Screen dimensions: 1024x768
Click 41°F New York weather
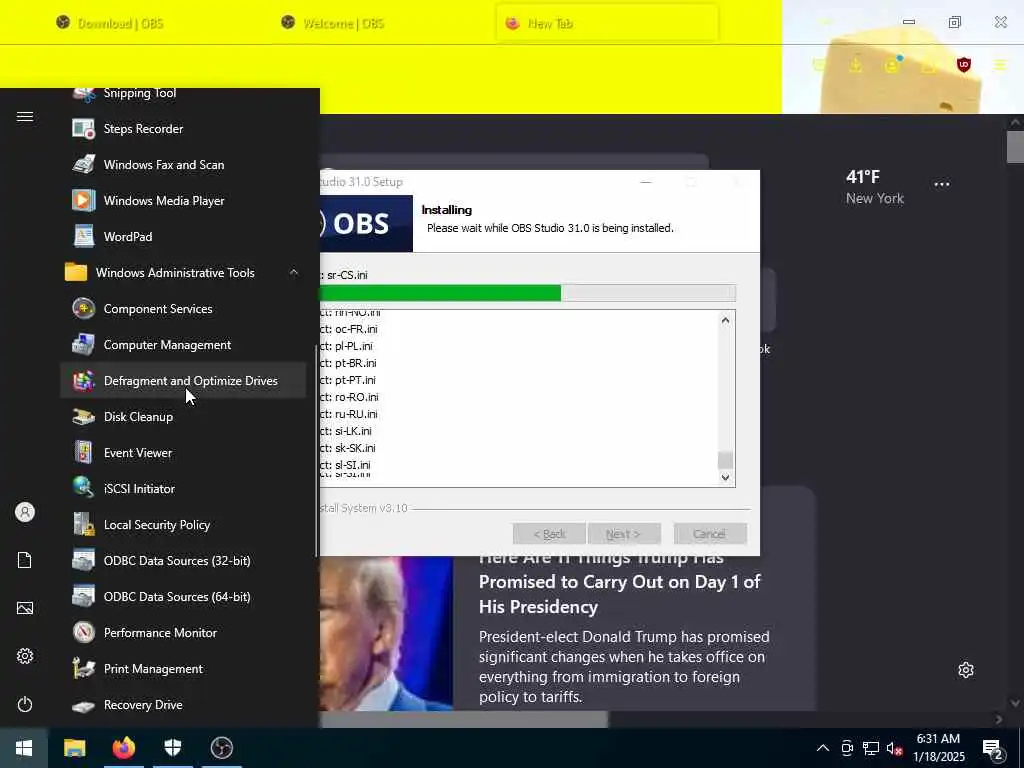874,187
